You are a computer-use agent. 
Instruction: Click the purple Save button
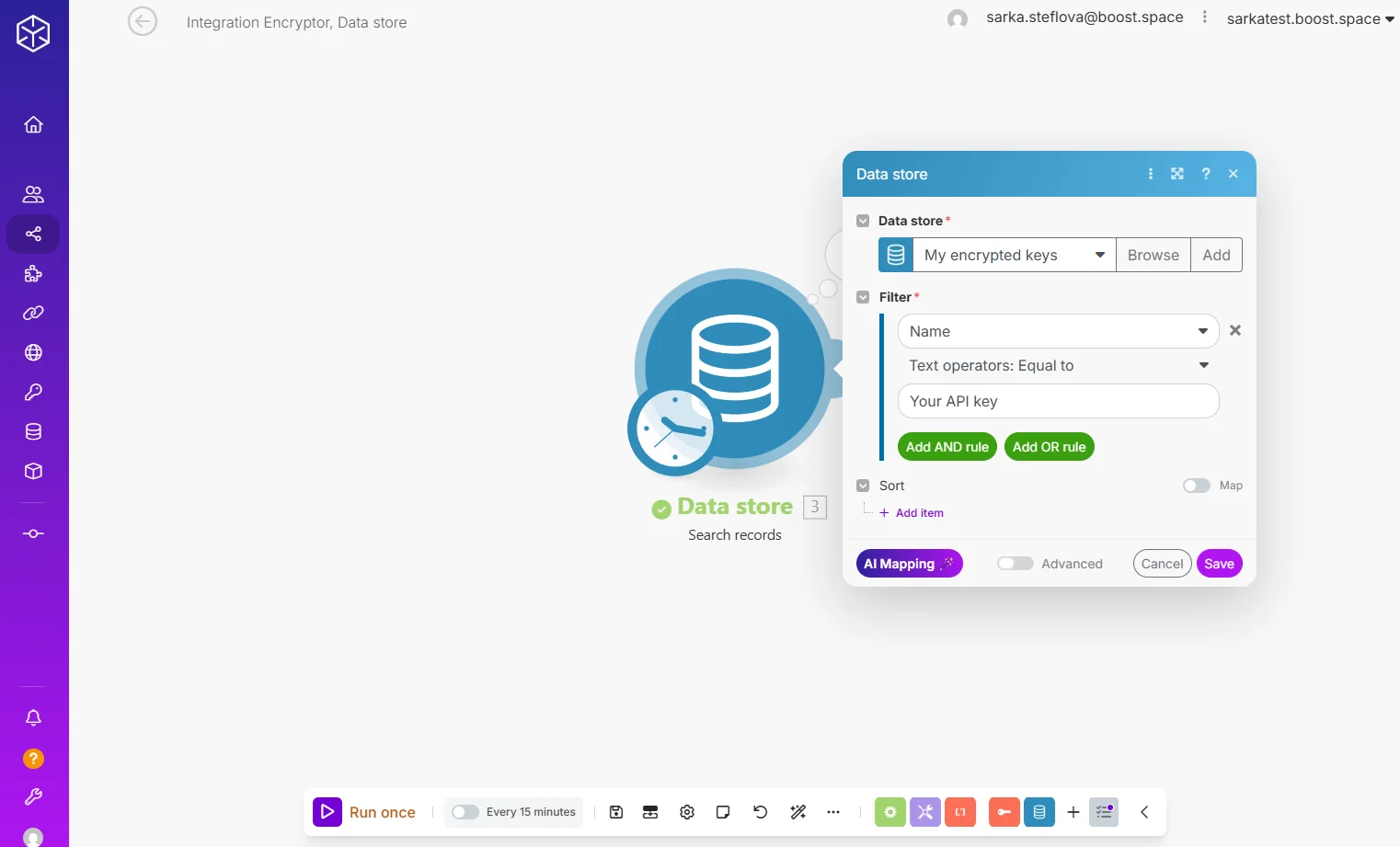pos(1220,564)
